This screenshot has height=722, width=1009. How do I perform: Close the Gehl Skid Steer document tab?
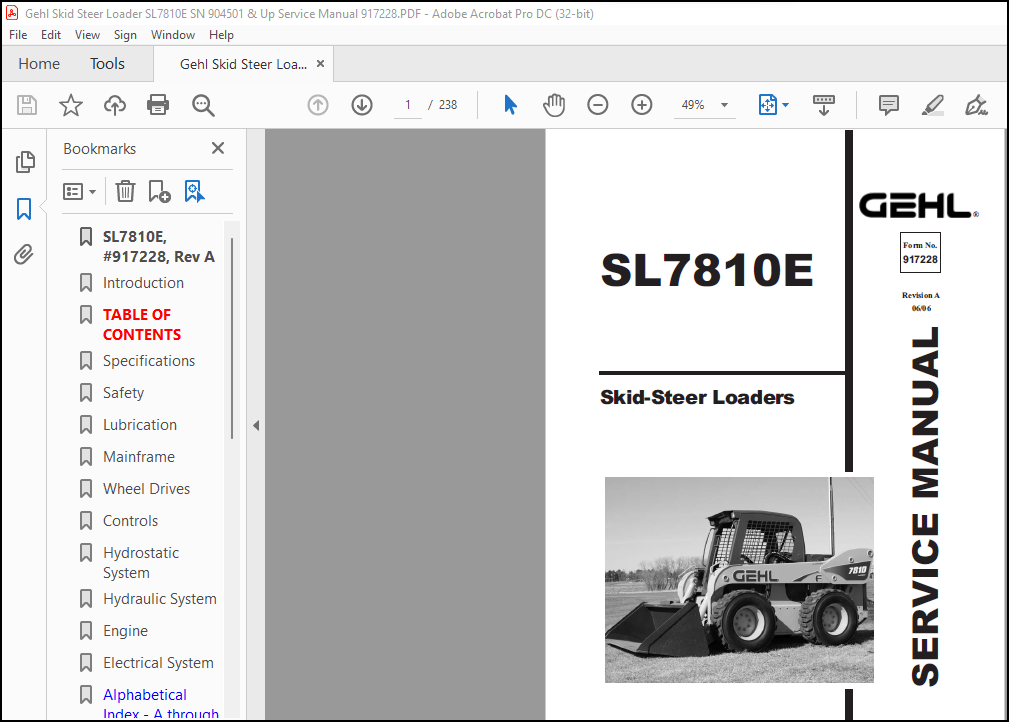[320, 64]
